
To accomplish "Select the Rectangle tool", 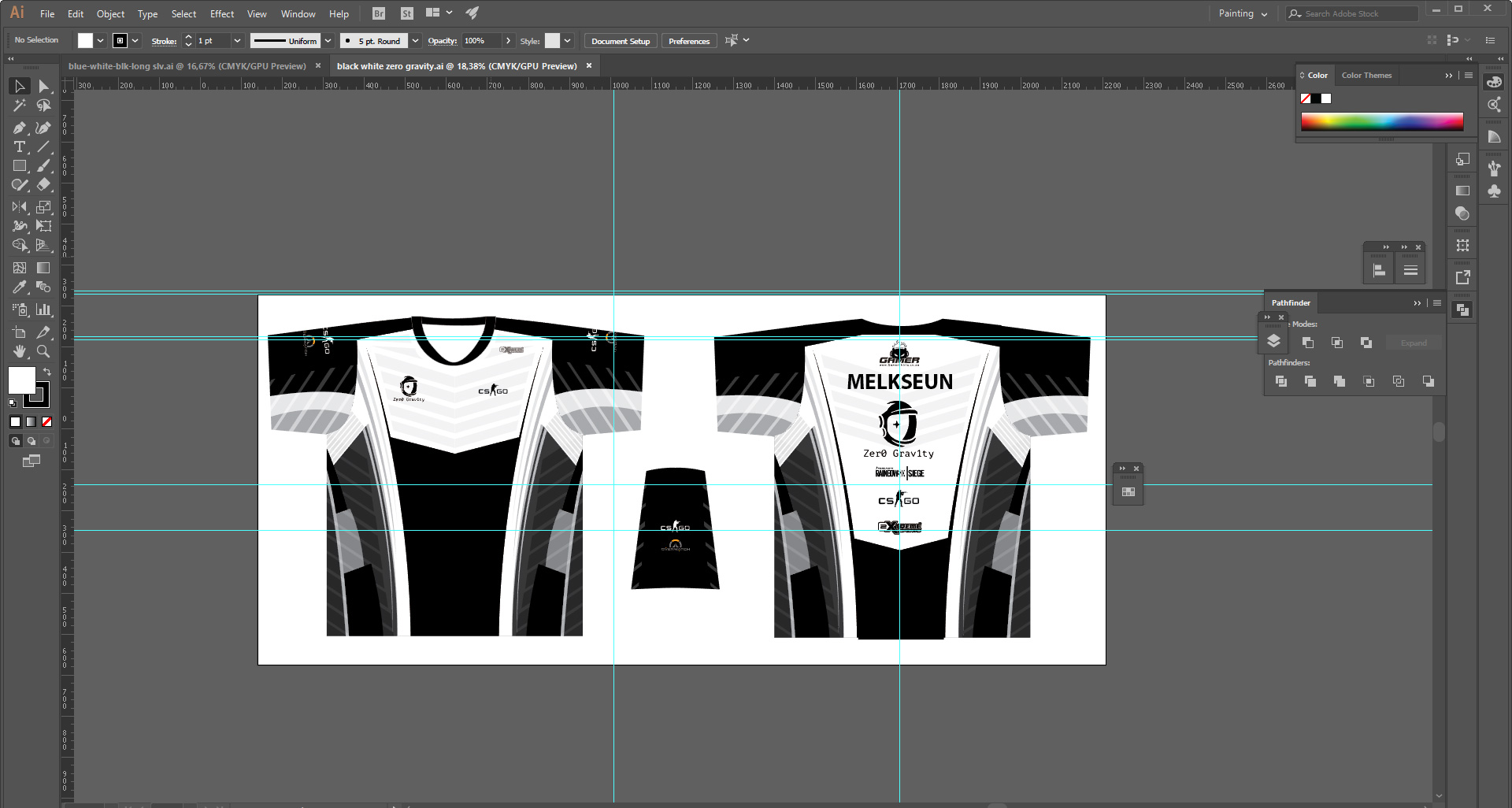I will (x=20, y=165).
